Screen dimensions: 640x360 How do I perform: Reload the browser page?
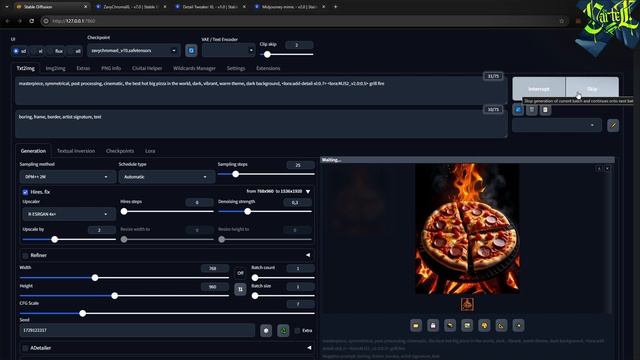click(x=31, y=21)
